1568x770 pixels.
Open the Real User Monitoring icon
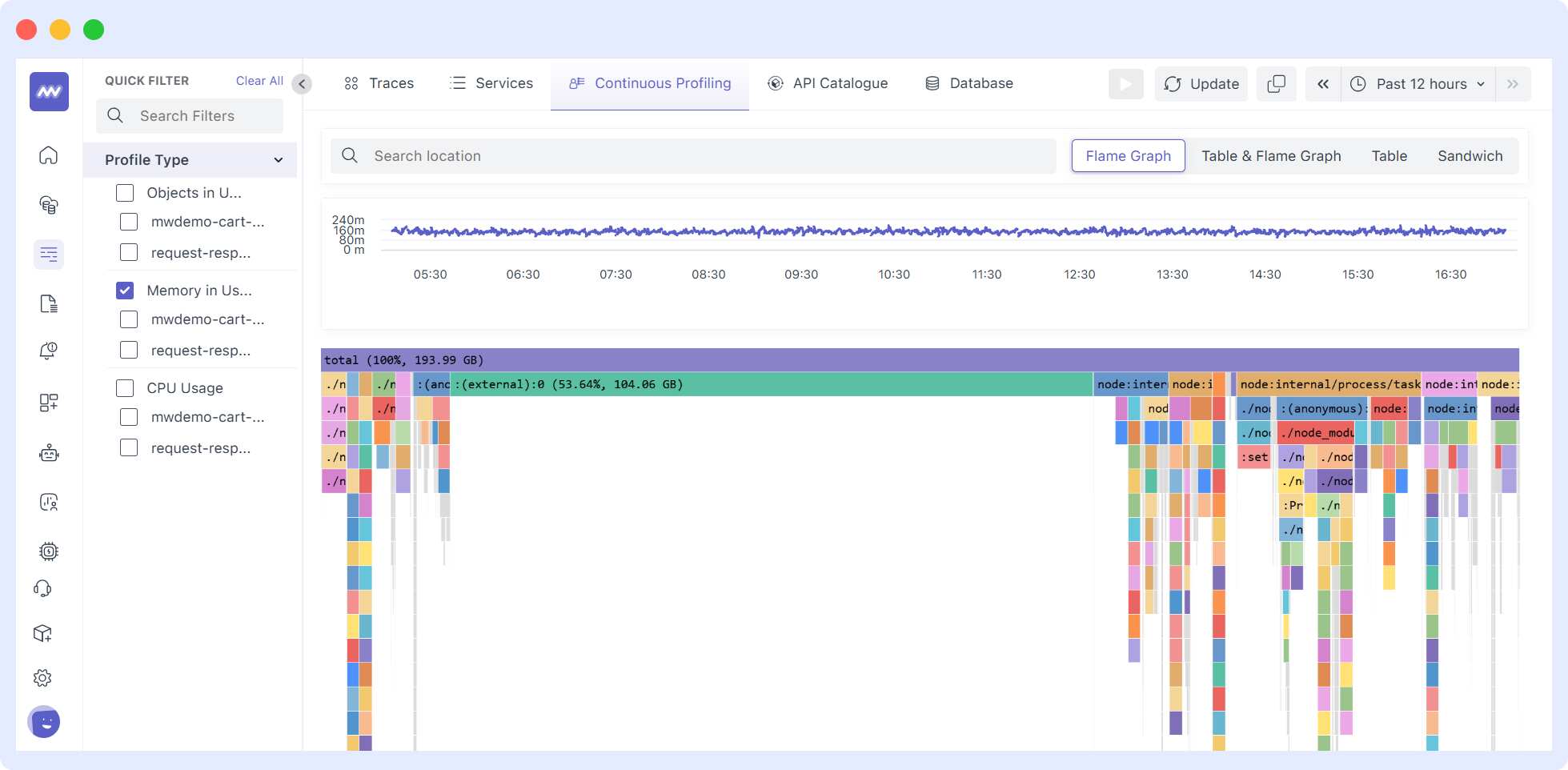point(48,502)
